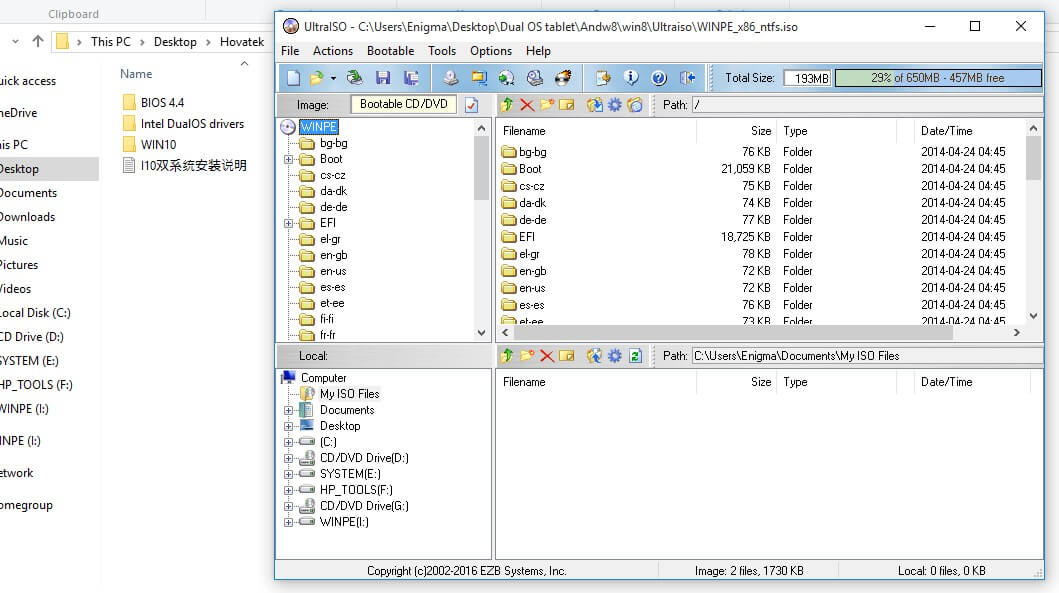Image resolution: width=1059 pixels, height=593 pixels.
Task: Open the gear settings icon in local panel
Action: pos(612,355)
